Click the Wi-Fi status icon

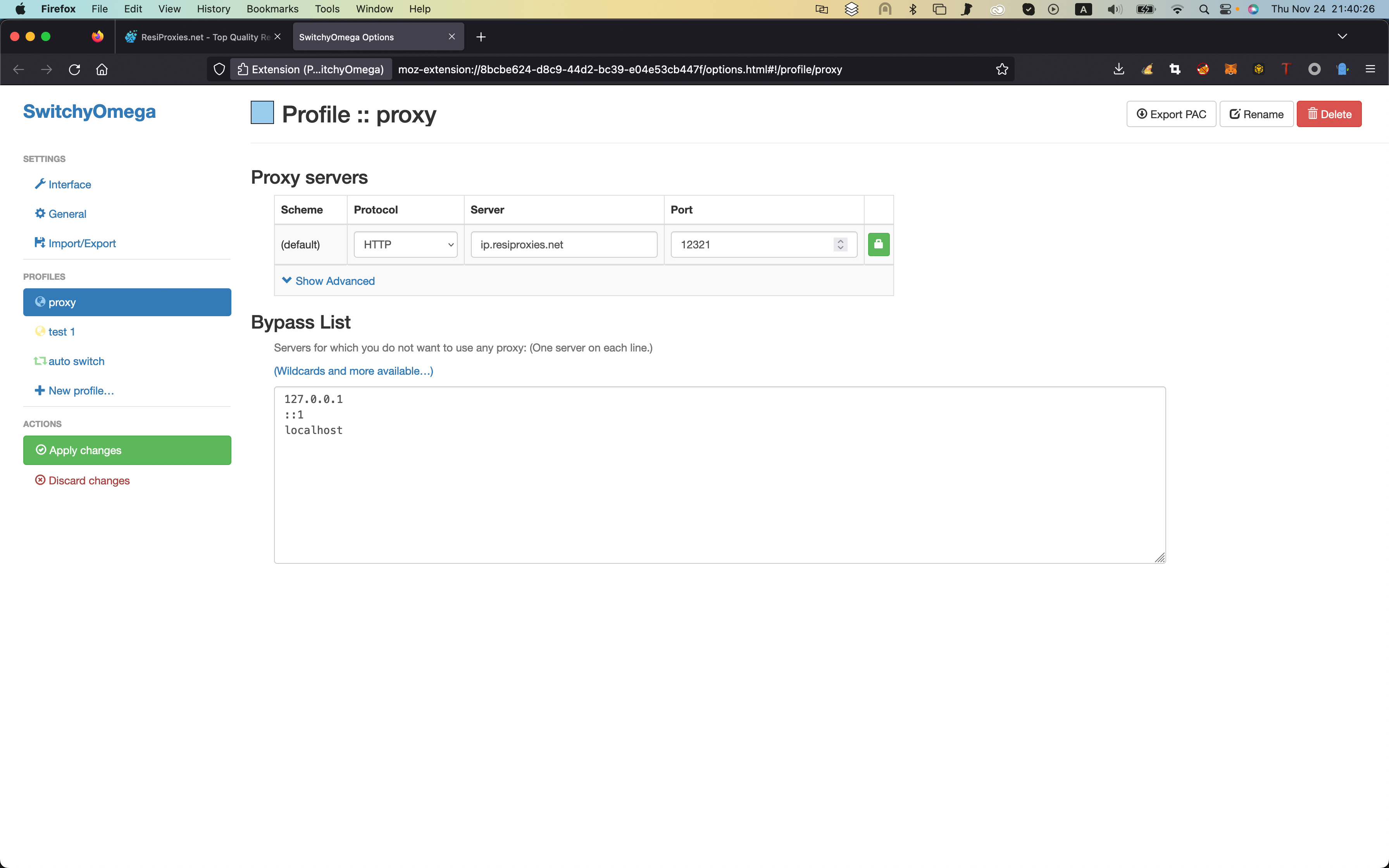pyautogui.click(x=1177, y=9)
